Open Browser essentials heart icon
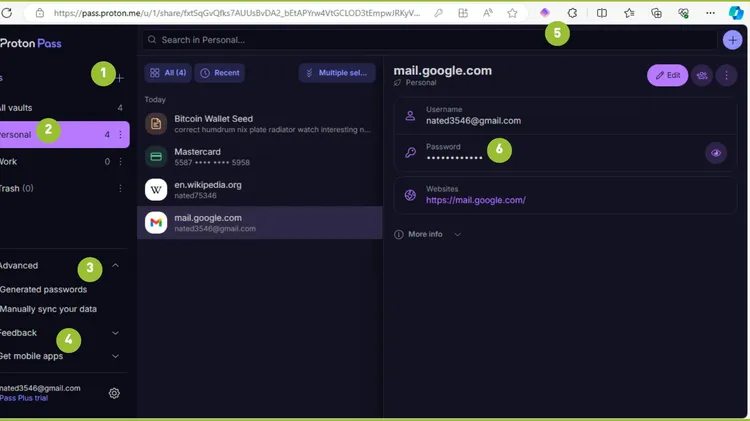Screen dimensions: 750x421 tap(684, 13)
